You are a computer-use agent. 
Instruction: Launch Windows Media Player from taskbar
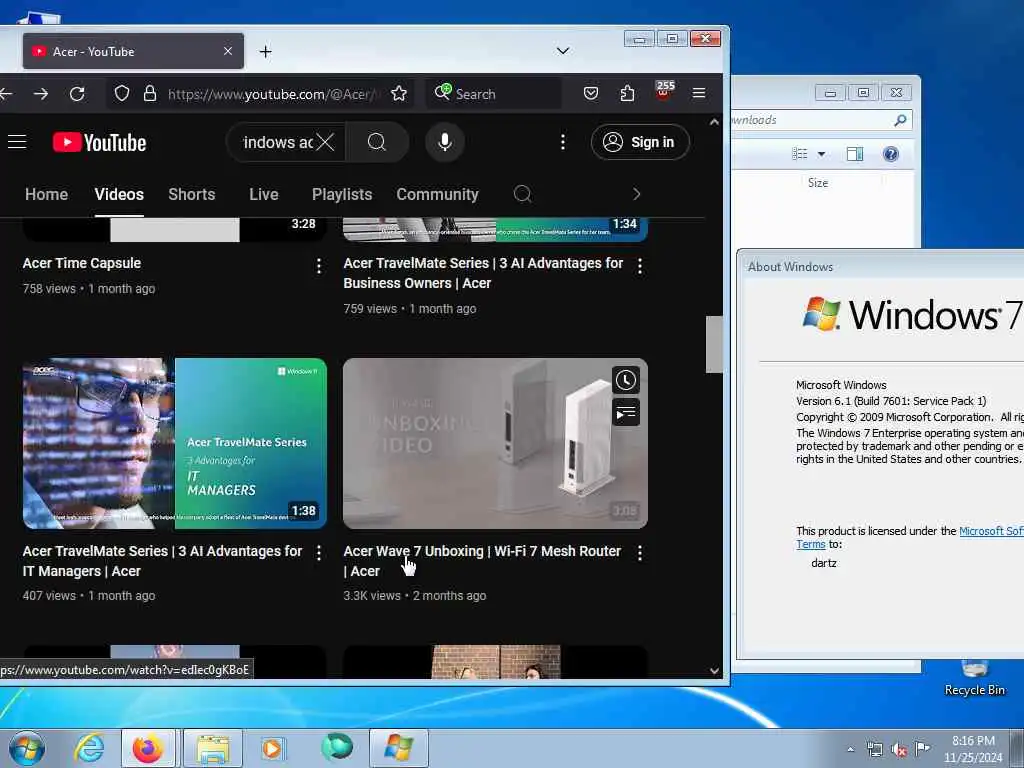tap(272, 748)
